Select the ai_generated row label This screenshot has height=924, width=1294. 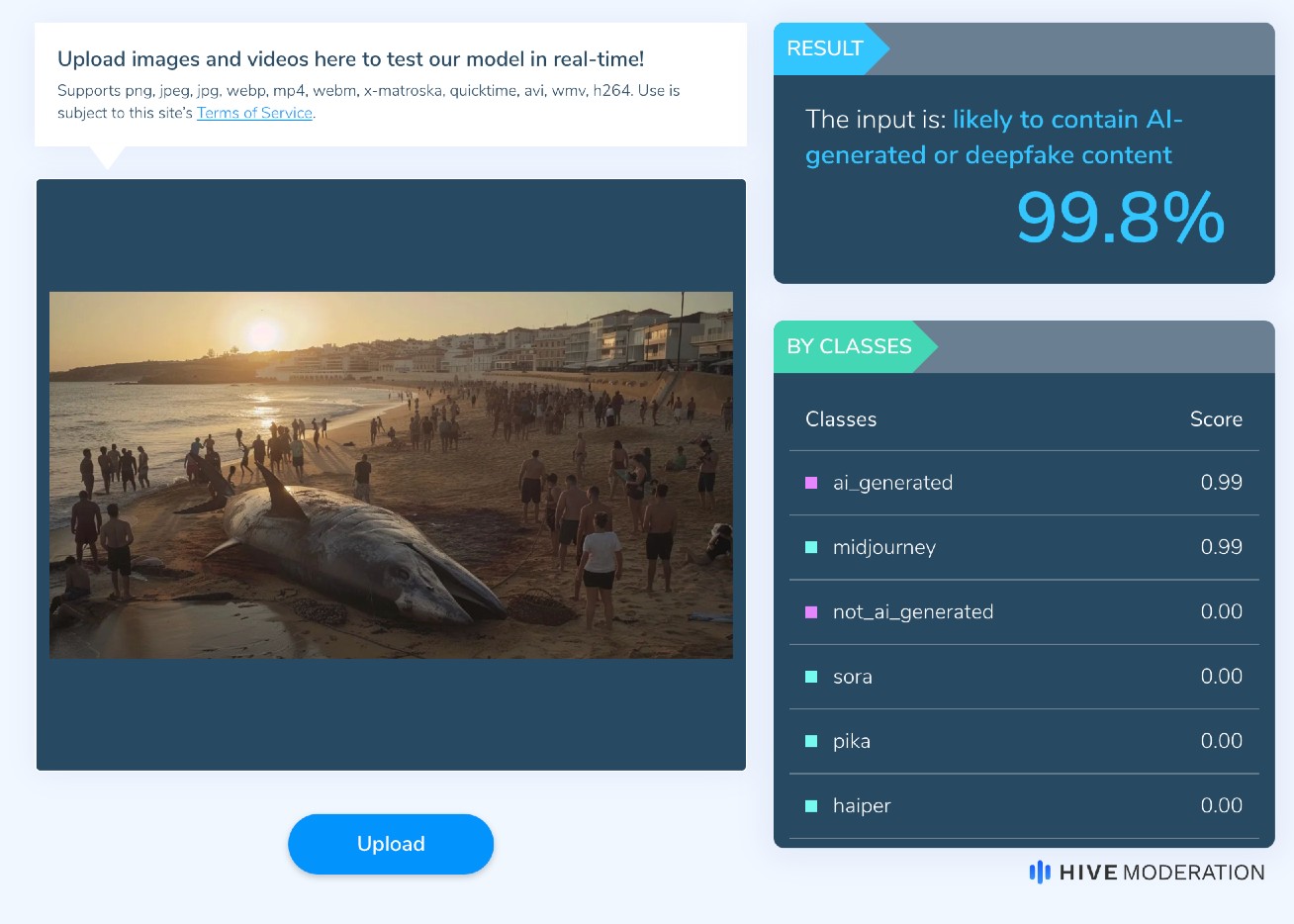click(892, 483)
